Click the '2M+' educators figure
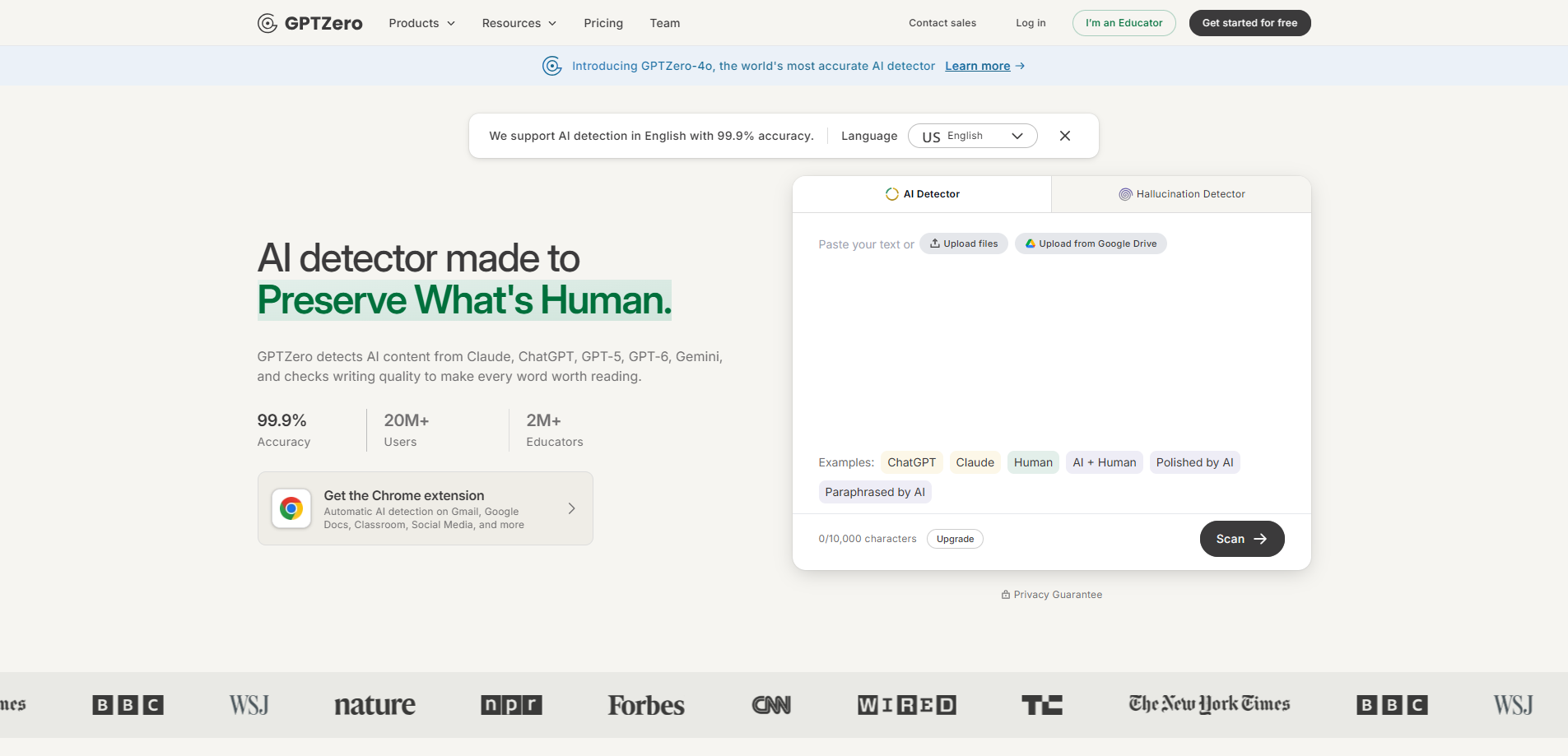The image size is (1568, 756). tap(543, 420)
